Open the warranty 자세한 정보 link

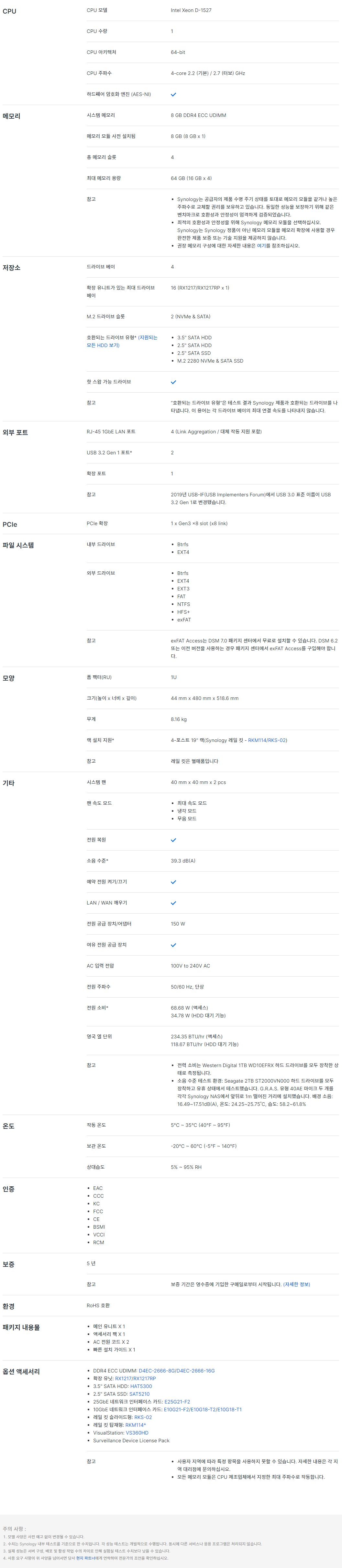[x=296, y=1284]
